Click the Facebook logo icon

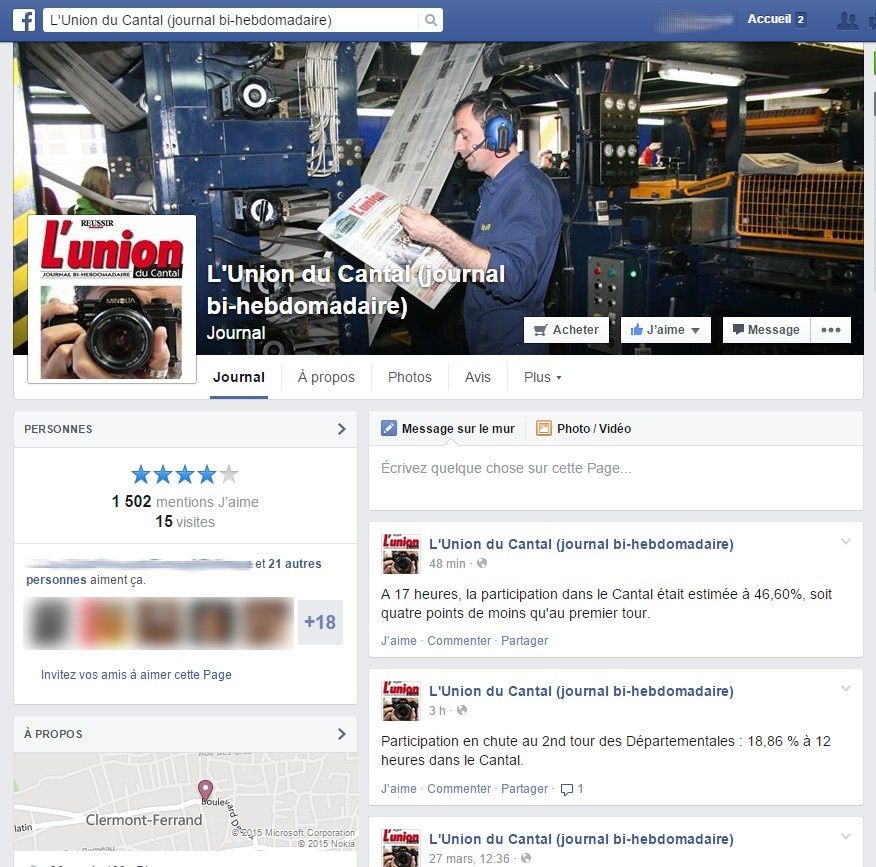pyautogui.click(x=24, y=20)
